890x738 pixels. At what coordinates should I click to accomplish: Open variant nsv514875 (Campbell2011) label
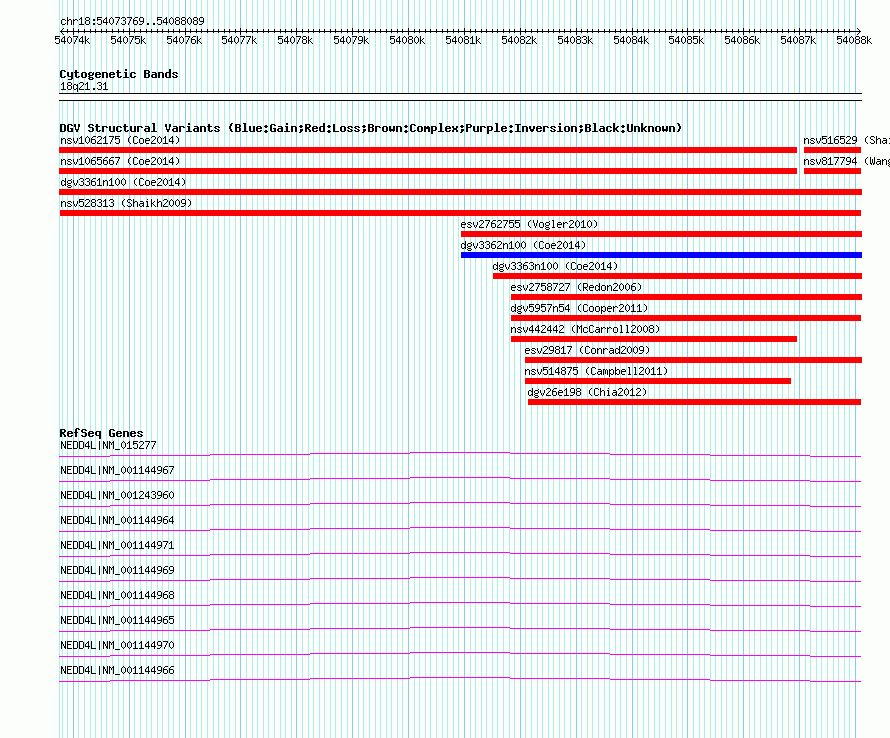click(x=596, y=371)
